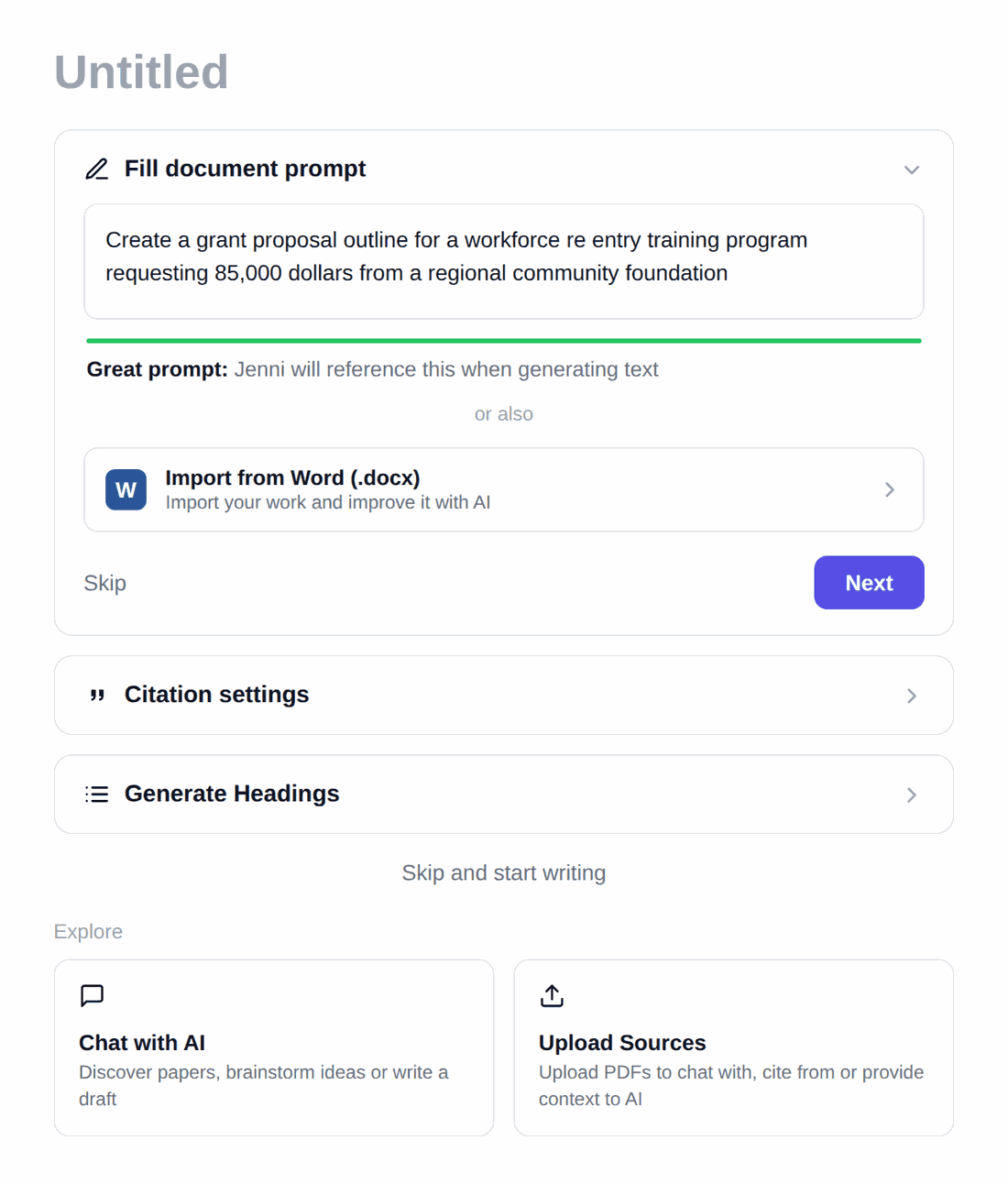The height and width of the screenshot is (1184, 1008).
Task: Open the Chat with AI card
Action: click(274, 1047)
